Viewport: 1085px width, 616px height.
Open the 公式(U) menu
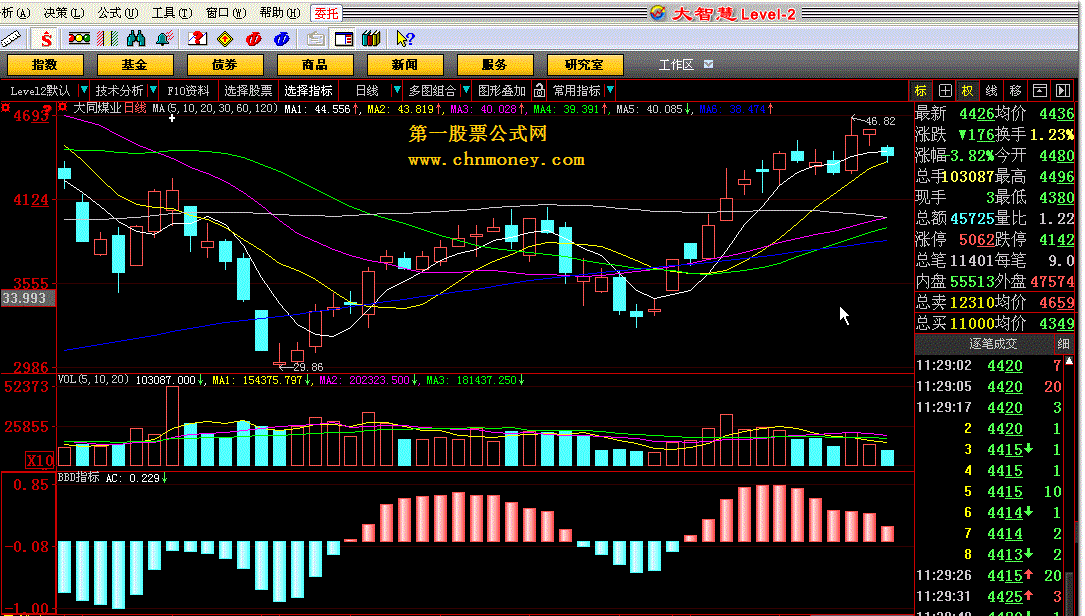click(x=118, y=13)
